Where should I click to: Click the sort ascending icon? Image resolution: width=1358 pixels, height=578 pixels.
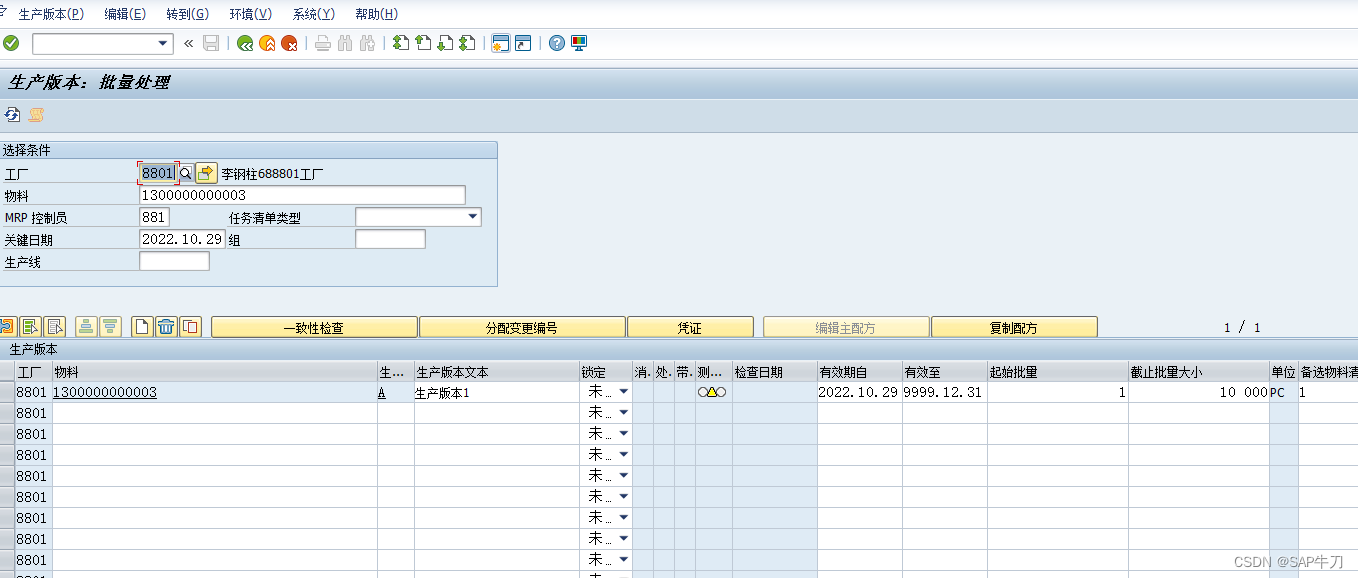pos(86,326)
